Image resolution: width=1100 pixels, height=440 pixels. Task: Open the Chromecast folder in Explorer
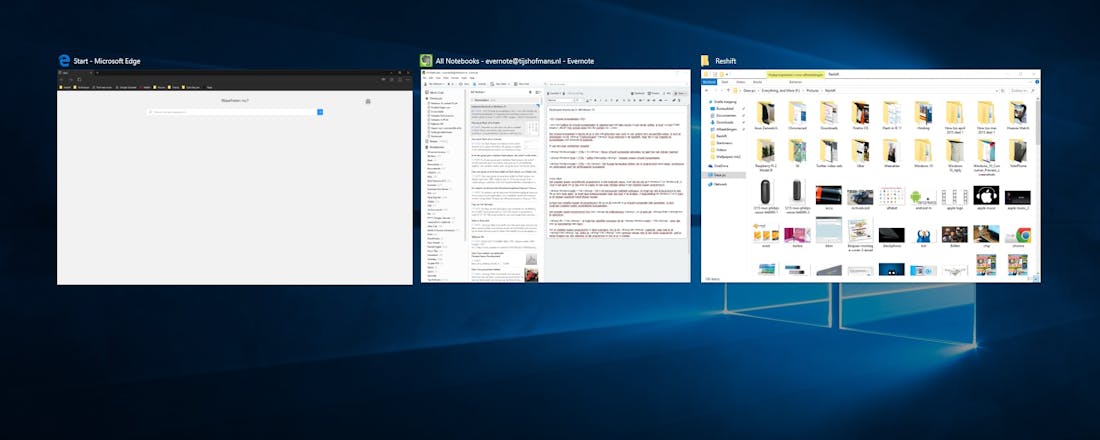(x=797, y=116)
